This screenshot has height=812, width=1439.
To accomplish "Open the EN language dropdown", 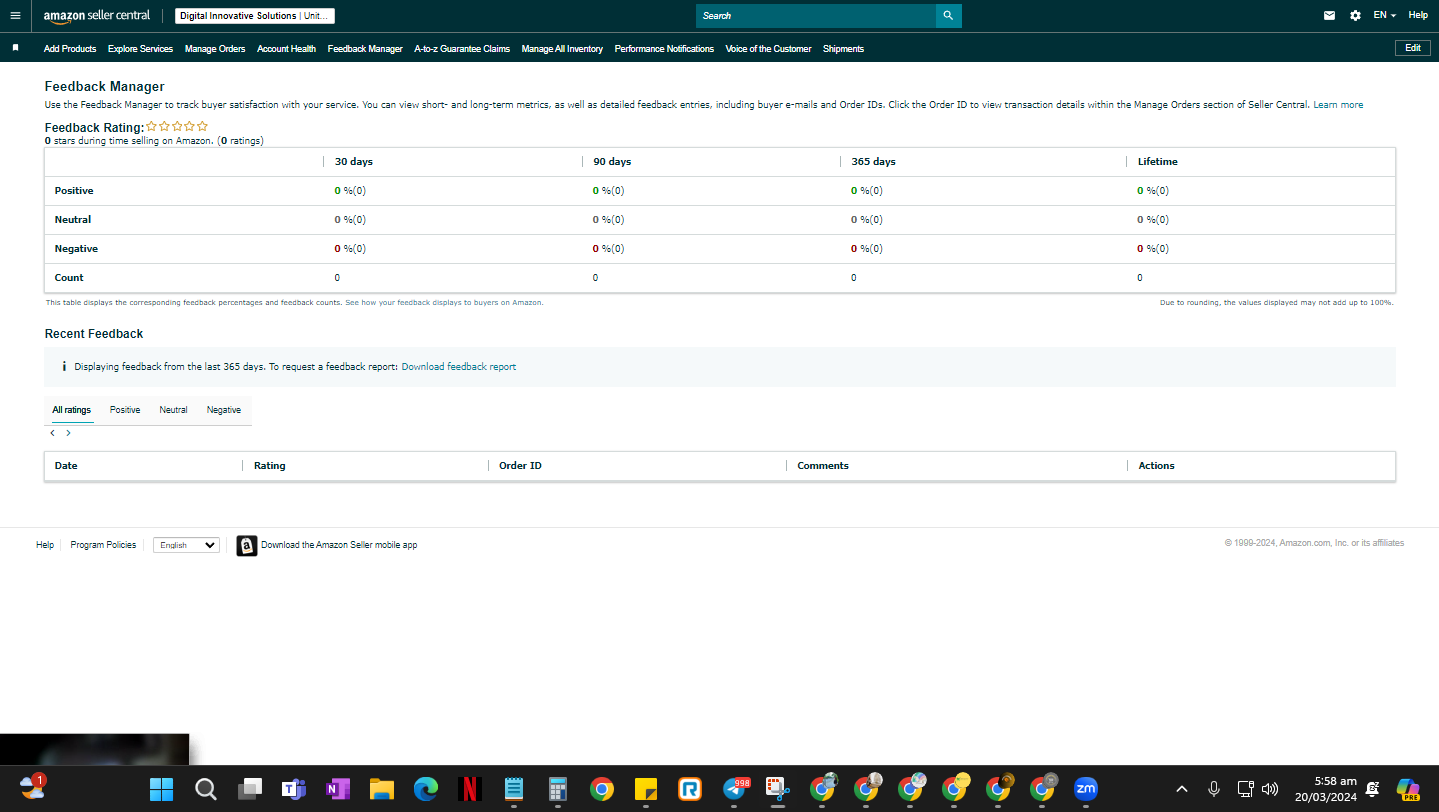I will [1384, 16].
